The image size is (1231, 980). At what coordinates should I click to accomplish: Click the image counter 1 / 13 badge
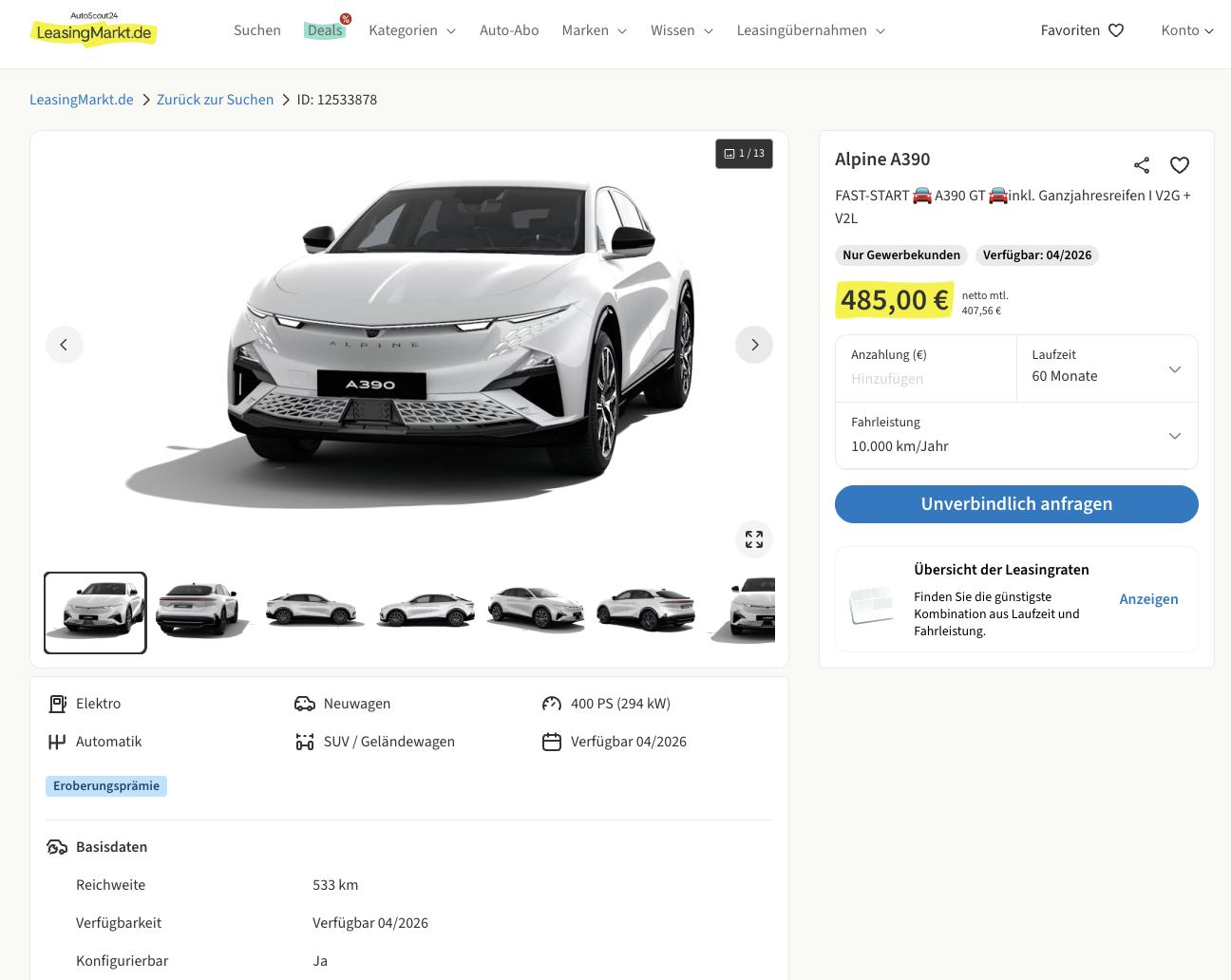coord(744,154)
